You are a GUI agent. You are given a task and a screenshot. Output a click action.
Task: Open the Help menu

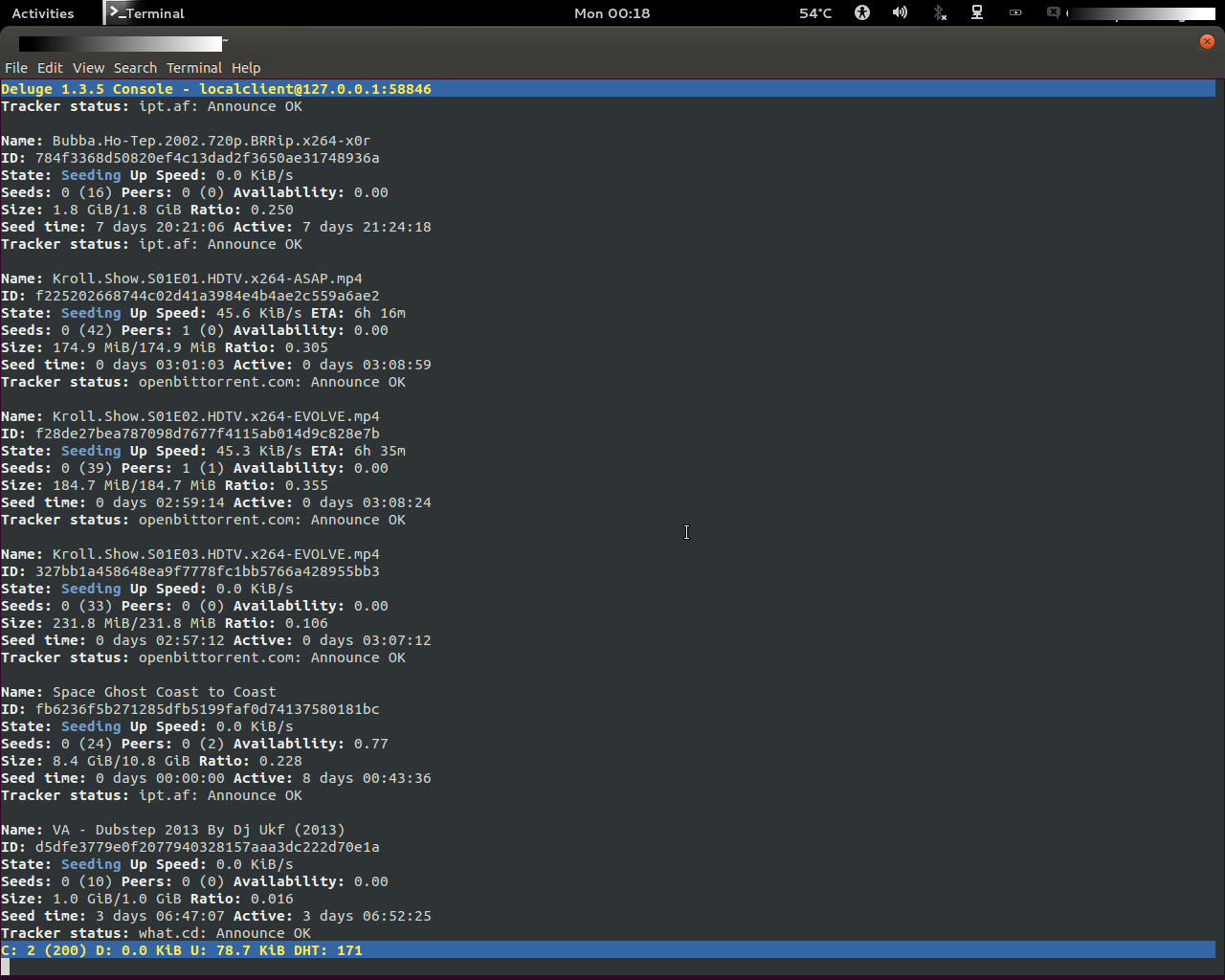(246, 68)
